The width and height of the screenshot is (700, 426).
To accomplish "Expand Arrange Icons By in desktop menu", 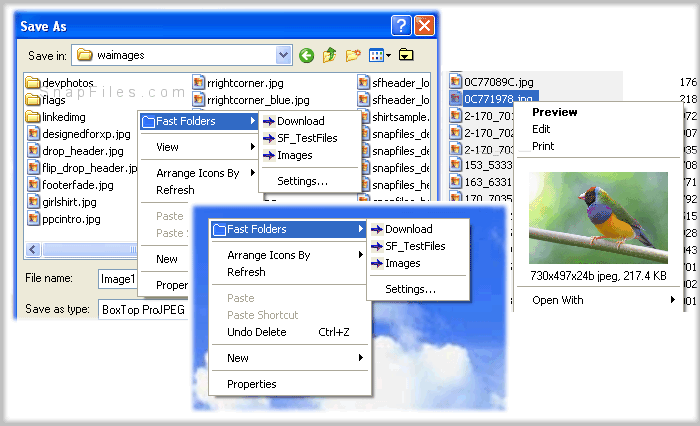I will 288,255.
